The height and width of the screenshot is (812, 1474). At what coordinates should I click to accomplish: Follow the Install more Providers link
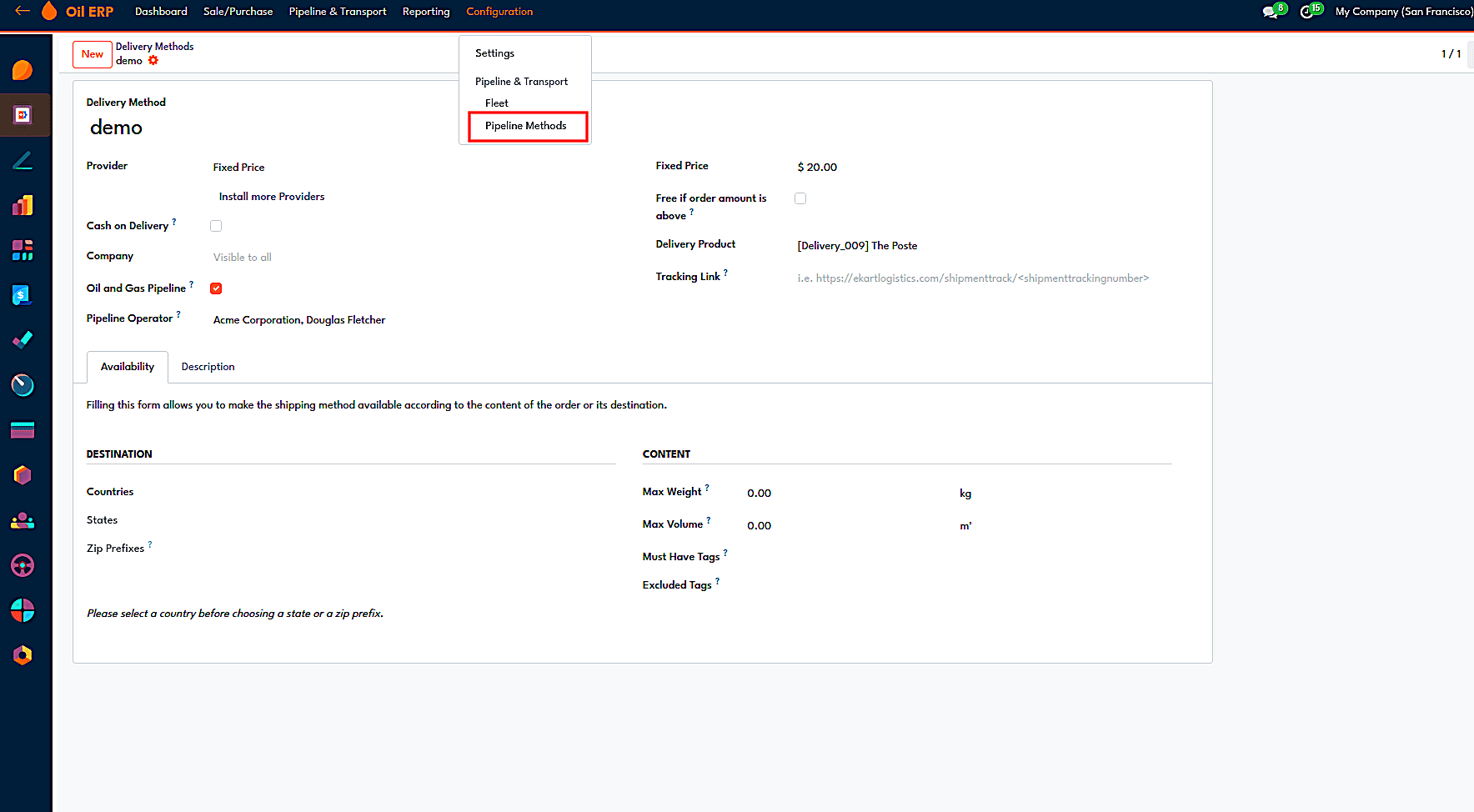click(272, 197)
